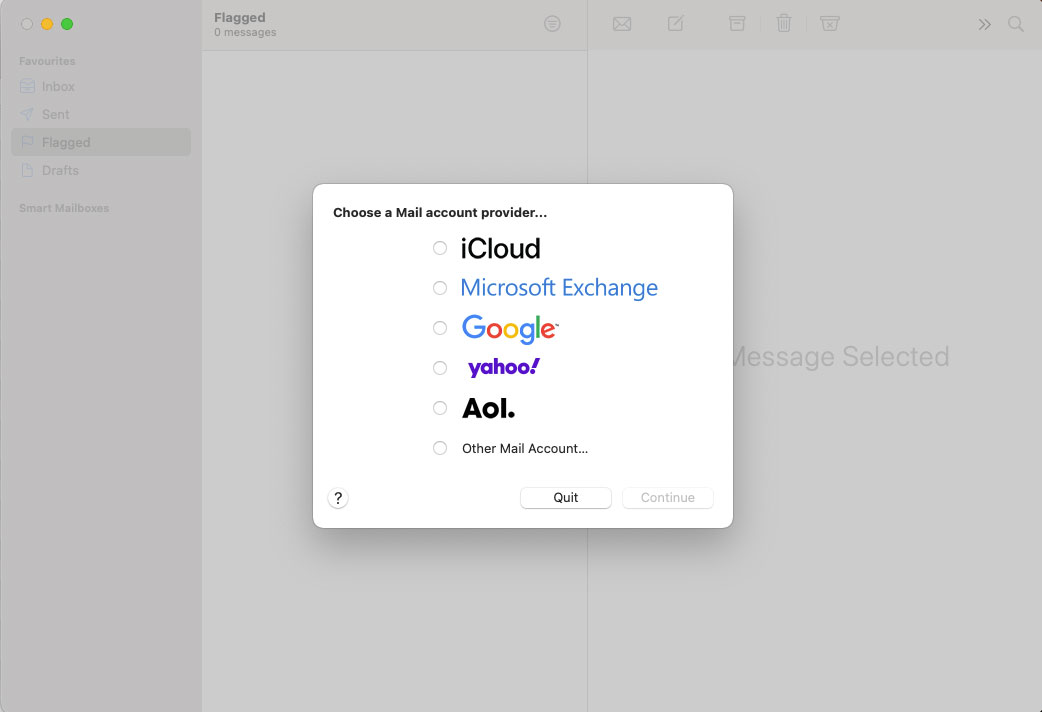Click the Sent paper plane icon
This screenshot has height=712, width=1042.
[x=27, y=114]
